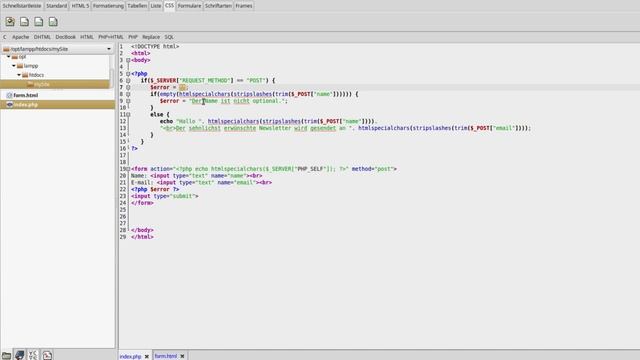The width and height of the screenshot is (640, 360).
Task: Click the htdocs folder icon in the tree
Action: click(25, 75)
